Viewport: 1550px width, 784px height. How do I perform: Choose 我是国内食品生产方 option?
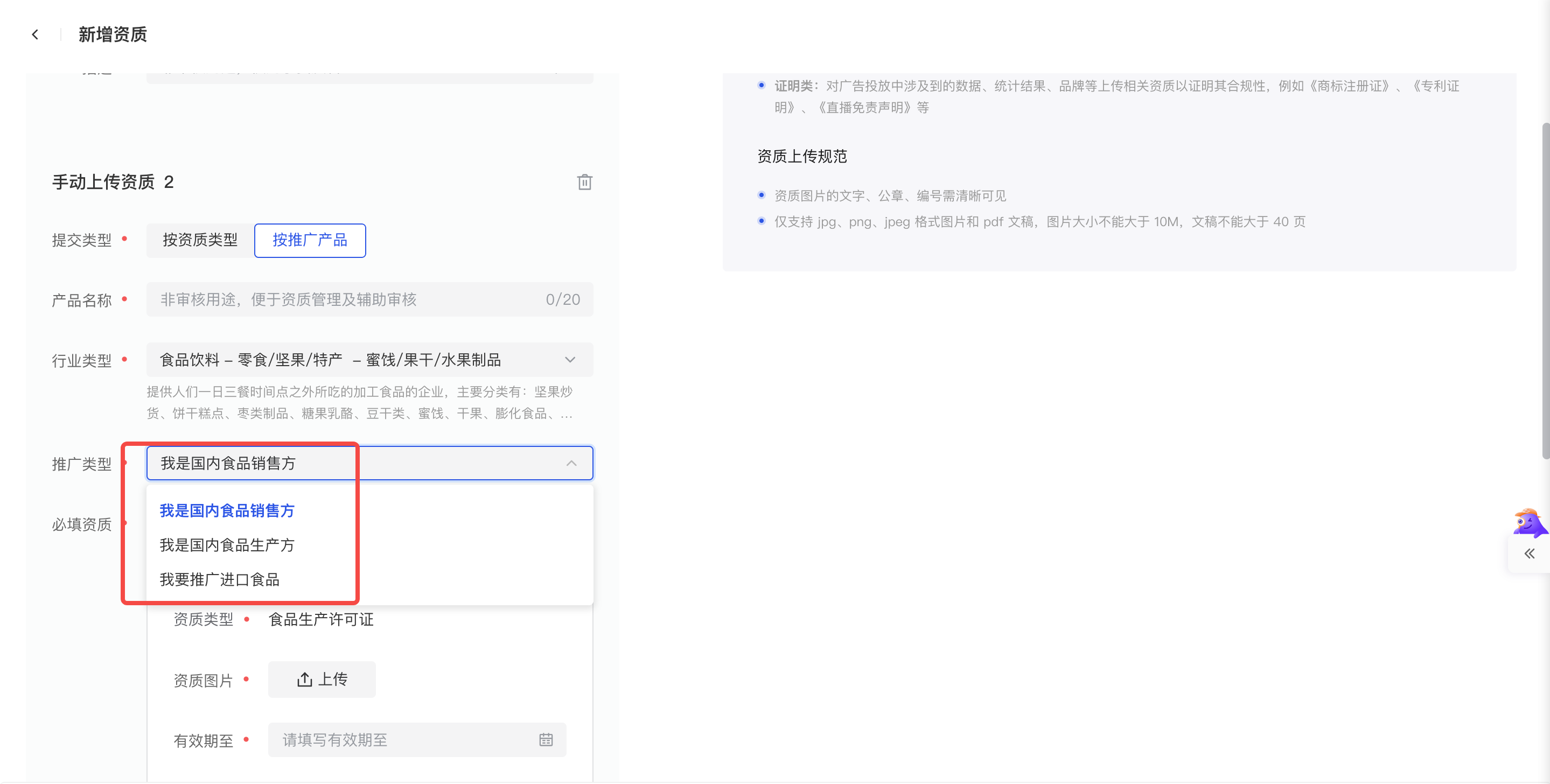pyautogui.click(x=227, y=545)
